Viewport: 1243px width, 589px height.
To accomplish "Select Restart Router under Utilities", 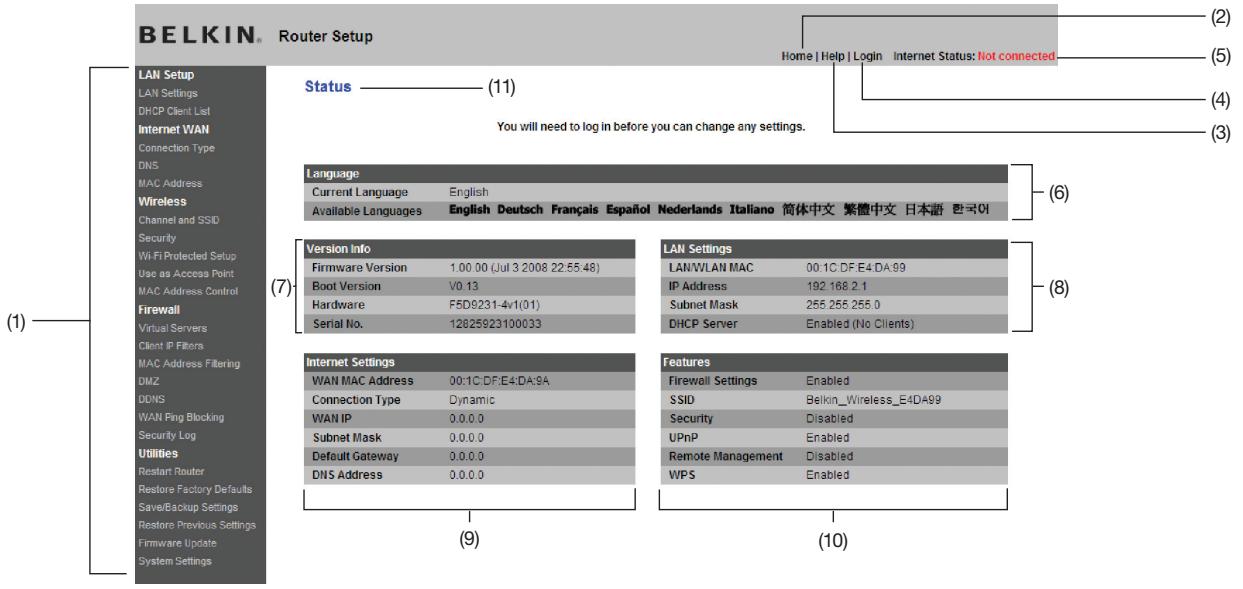I will point(173,470).
